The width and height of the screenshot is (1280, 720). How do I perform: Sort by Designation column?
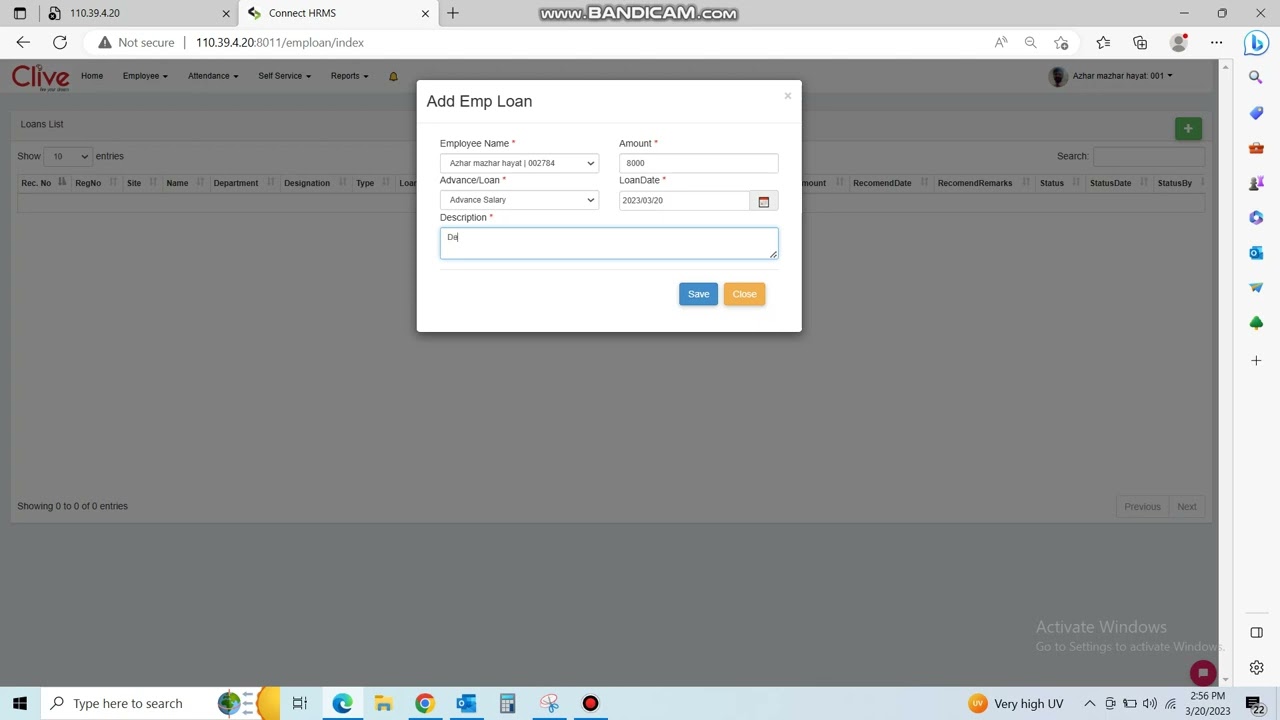[314, 183]
